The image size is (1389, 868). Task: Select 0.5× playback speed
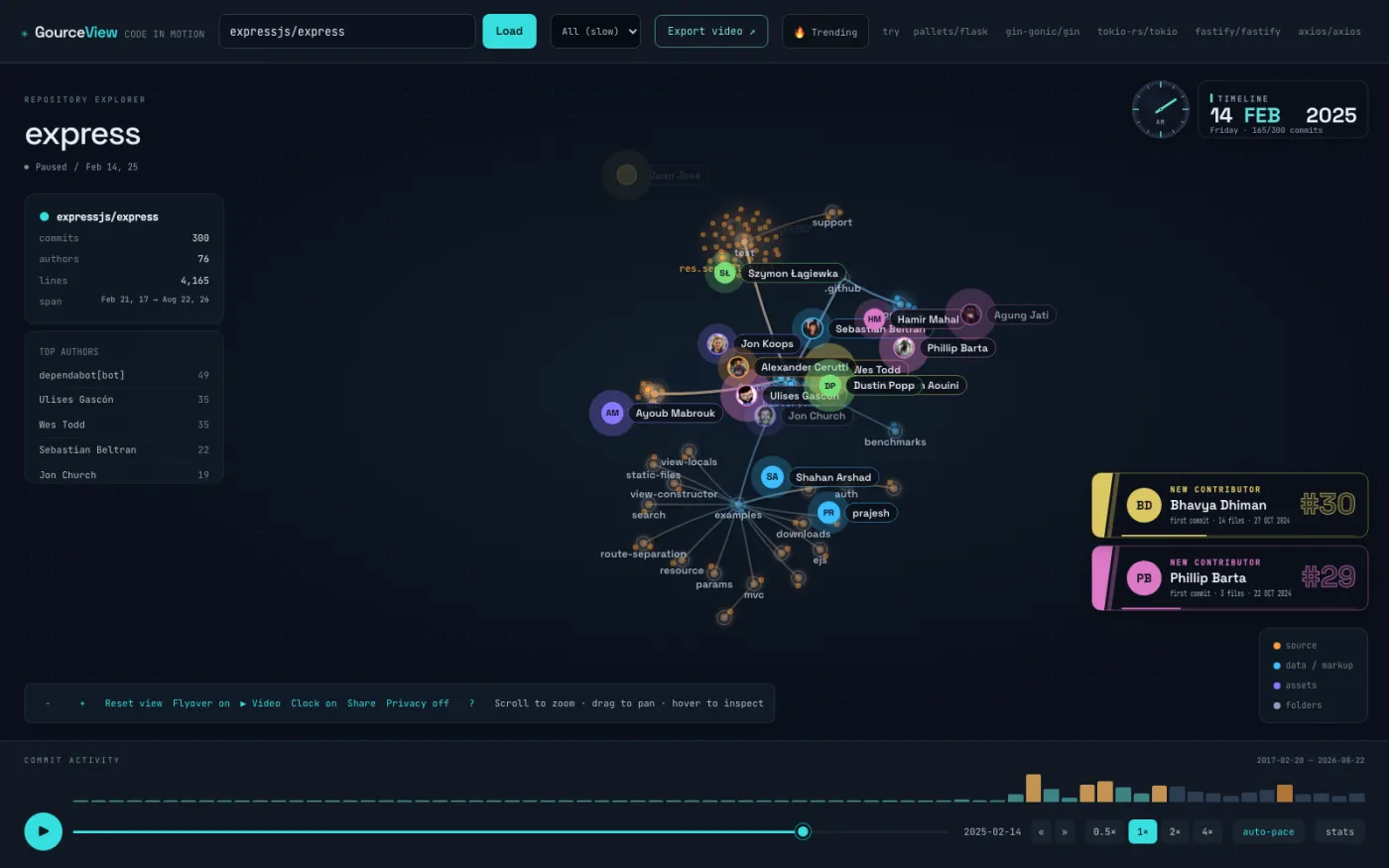[x=1105, y=831]
